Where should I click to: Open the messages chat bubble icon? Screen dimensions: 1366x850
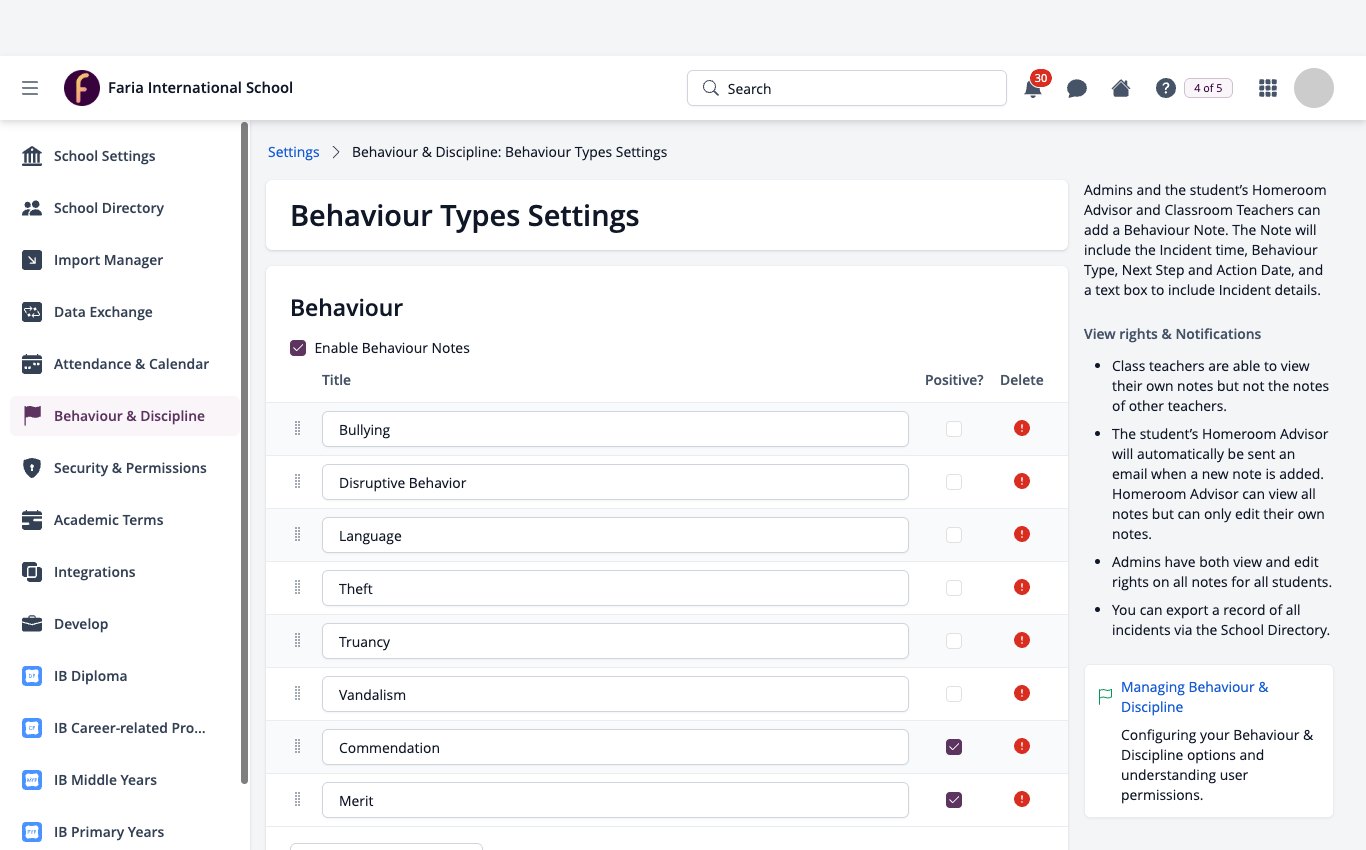(x=1077, y=88)
